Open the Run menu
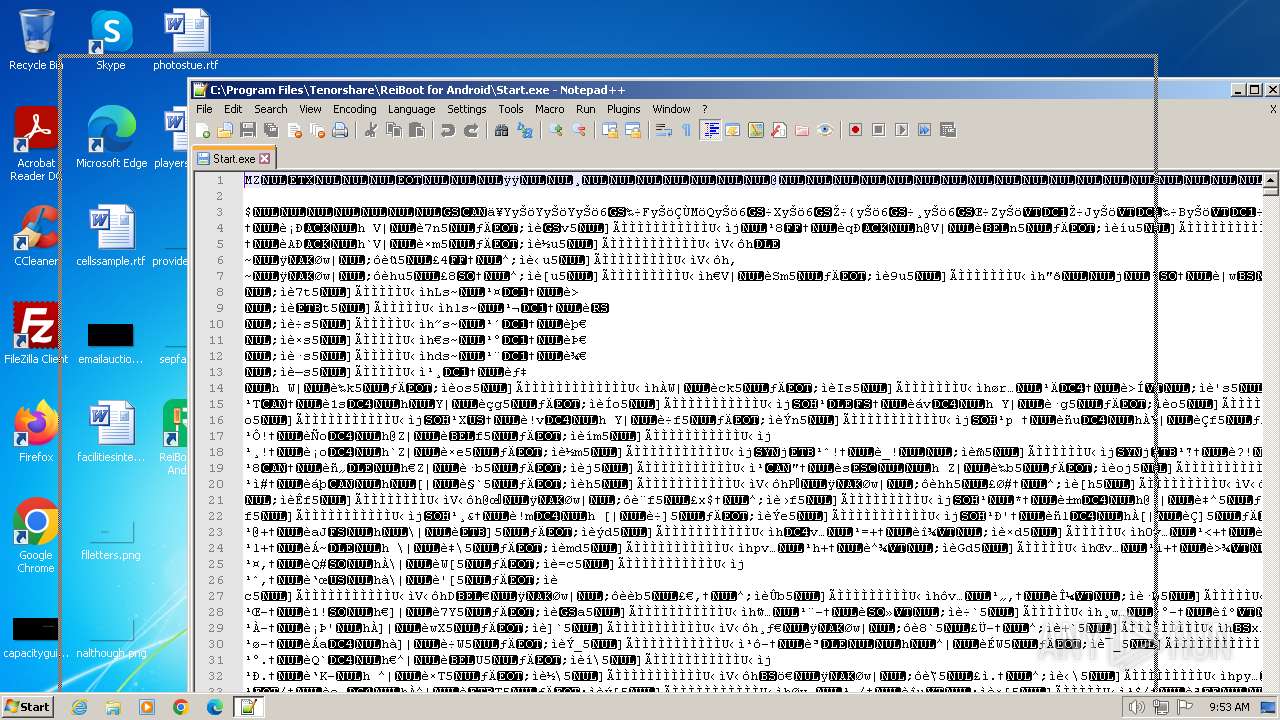This screenshot has width=1280, height=720. 585,109
